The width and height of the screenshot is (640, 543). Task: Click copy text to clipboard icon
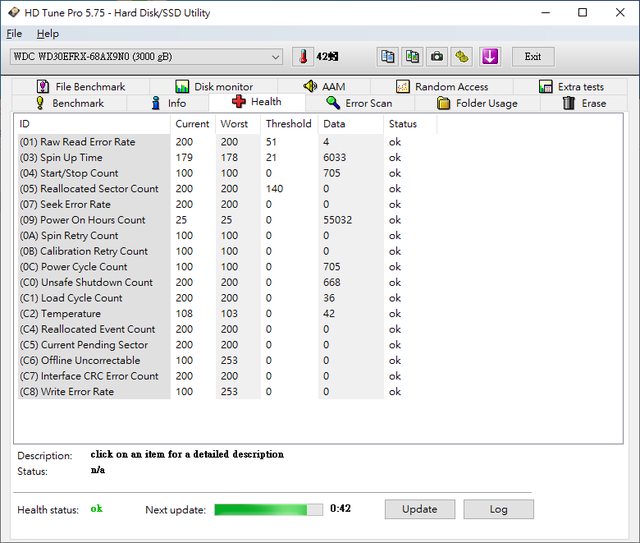click(387, 57)
